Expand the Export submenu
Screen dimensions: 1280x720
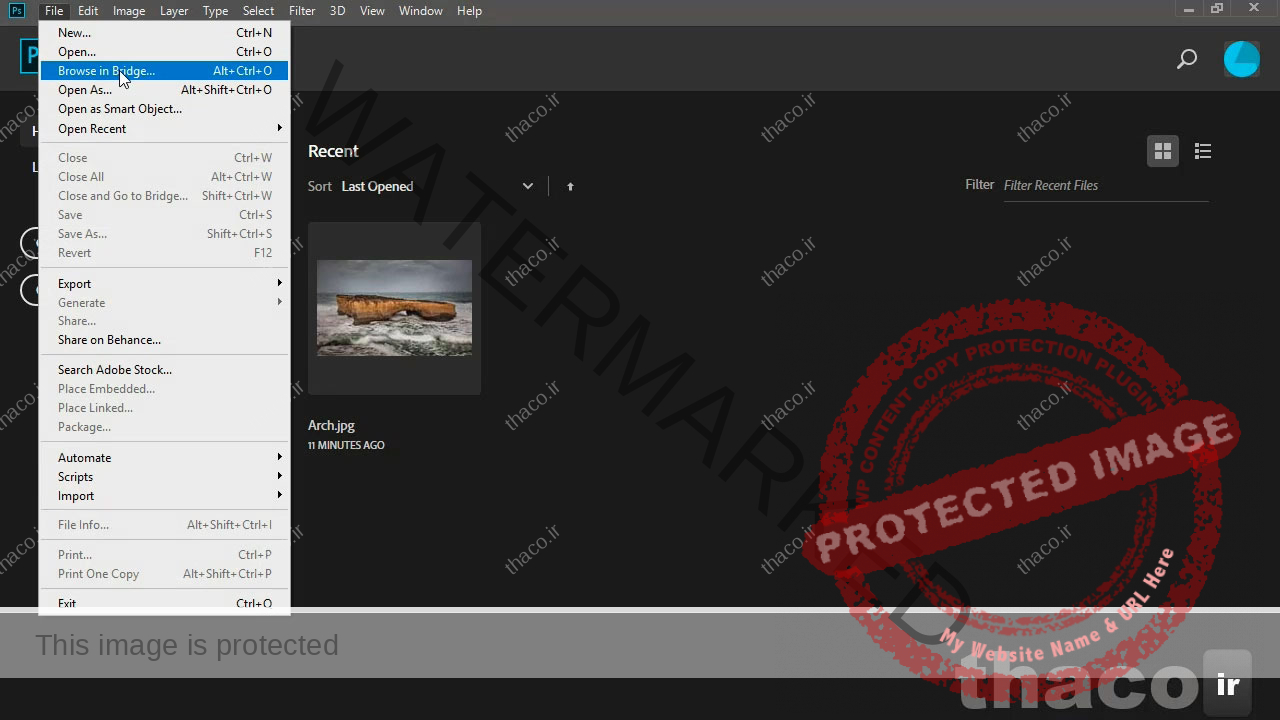(164, 284)
